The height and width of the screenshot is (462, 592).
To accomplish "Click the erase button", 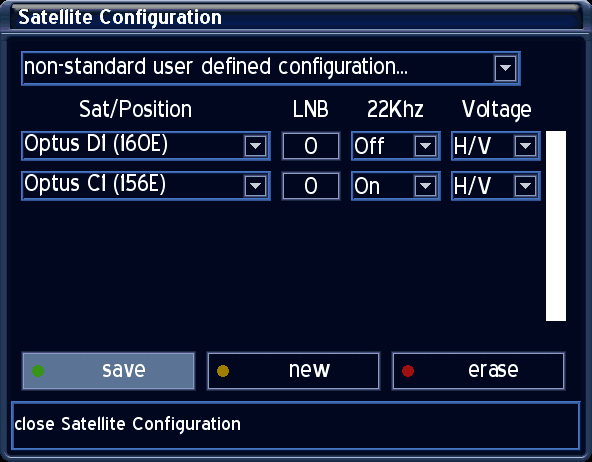I will point(478,371).
